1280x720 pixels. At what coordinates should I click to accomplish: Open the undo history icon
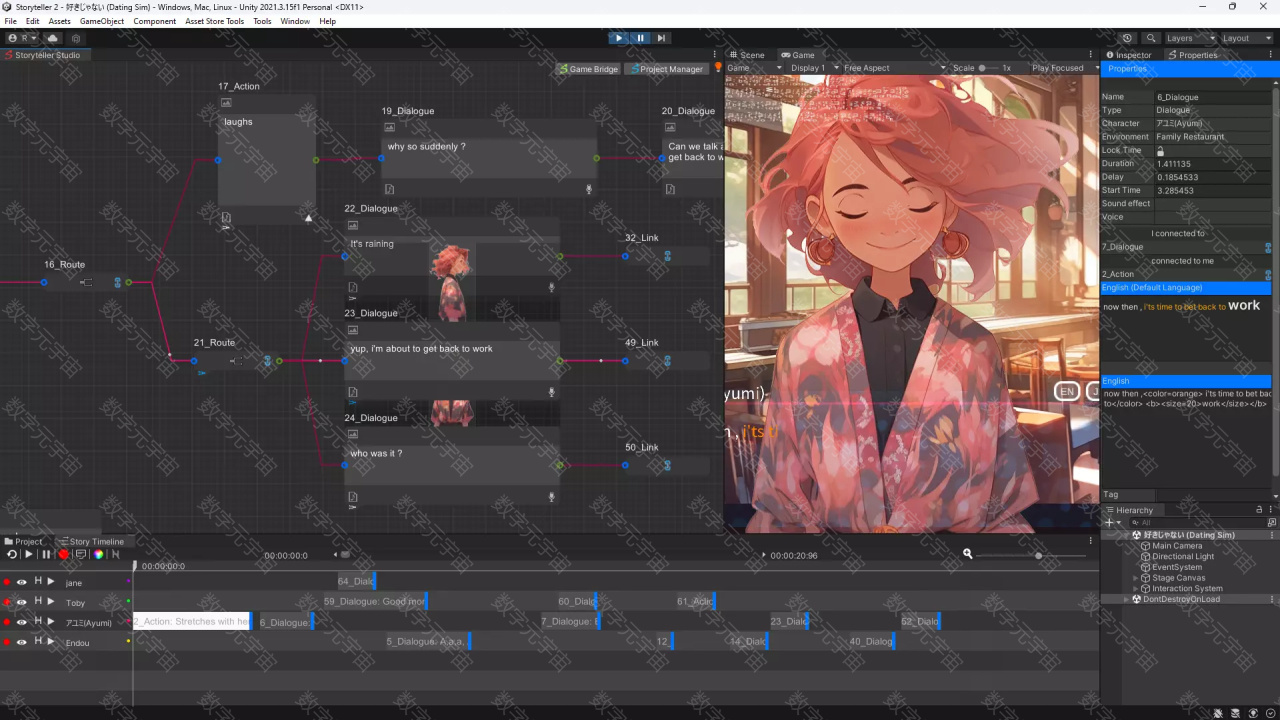point(1128,38)
